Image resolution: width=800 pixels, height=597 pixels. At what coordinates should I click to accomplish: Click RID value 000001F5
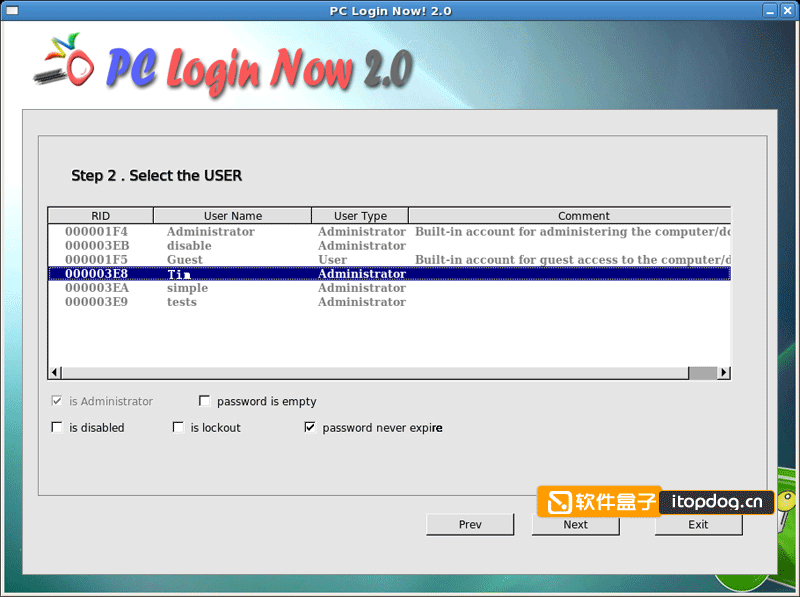[x=96, y=260]
